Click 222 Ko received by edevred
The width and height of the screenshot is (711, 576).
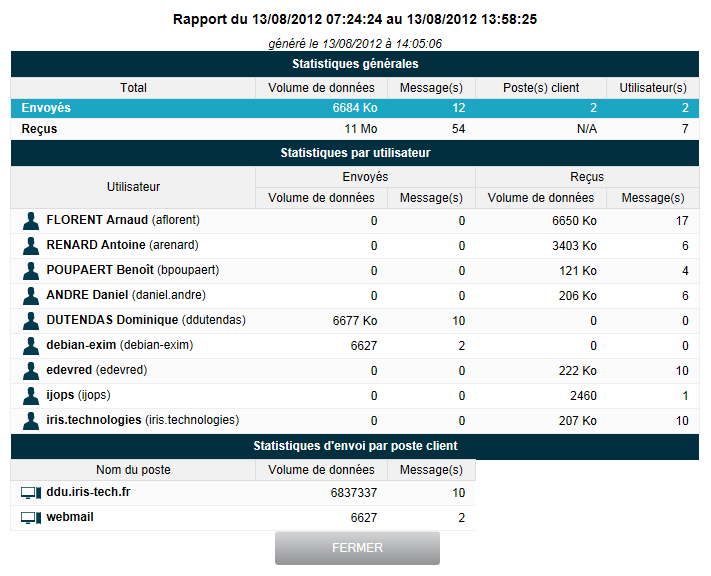(578, 371)
